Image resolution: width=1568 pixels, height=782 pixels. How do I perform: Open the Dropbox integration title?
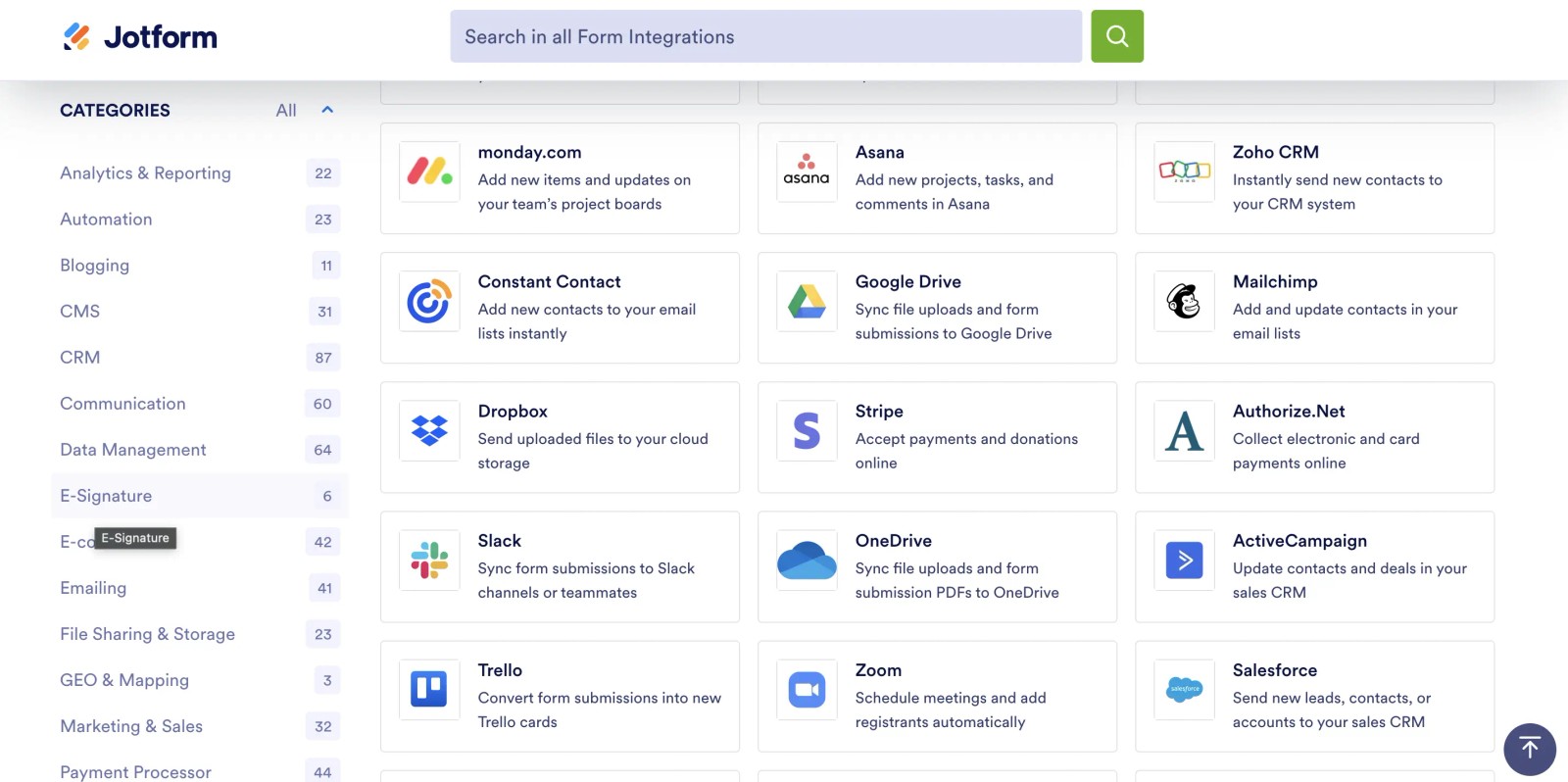513,411
